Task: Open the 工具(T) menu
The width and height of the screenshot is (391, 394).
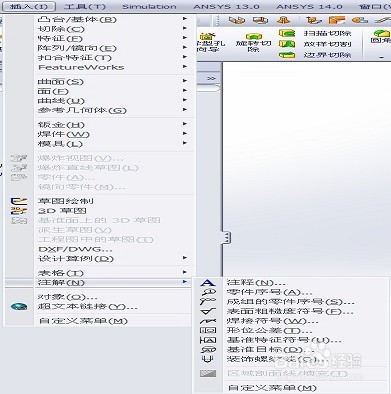Action: pos(85,6)
